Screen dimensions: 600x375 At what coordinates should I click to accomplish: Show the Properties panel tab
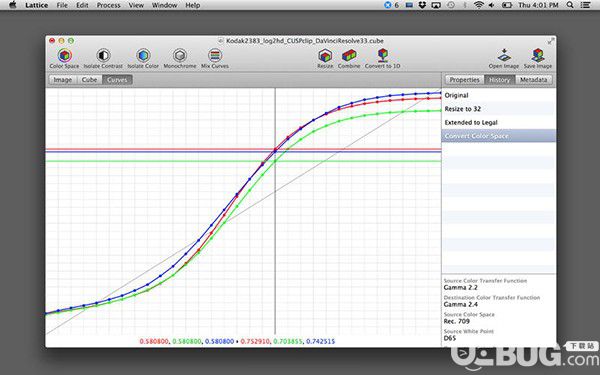click(x=464, y=80)
